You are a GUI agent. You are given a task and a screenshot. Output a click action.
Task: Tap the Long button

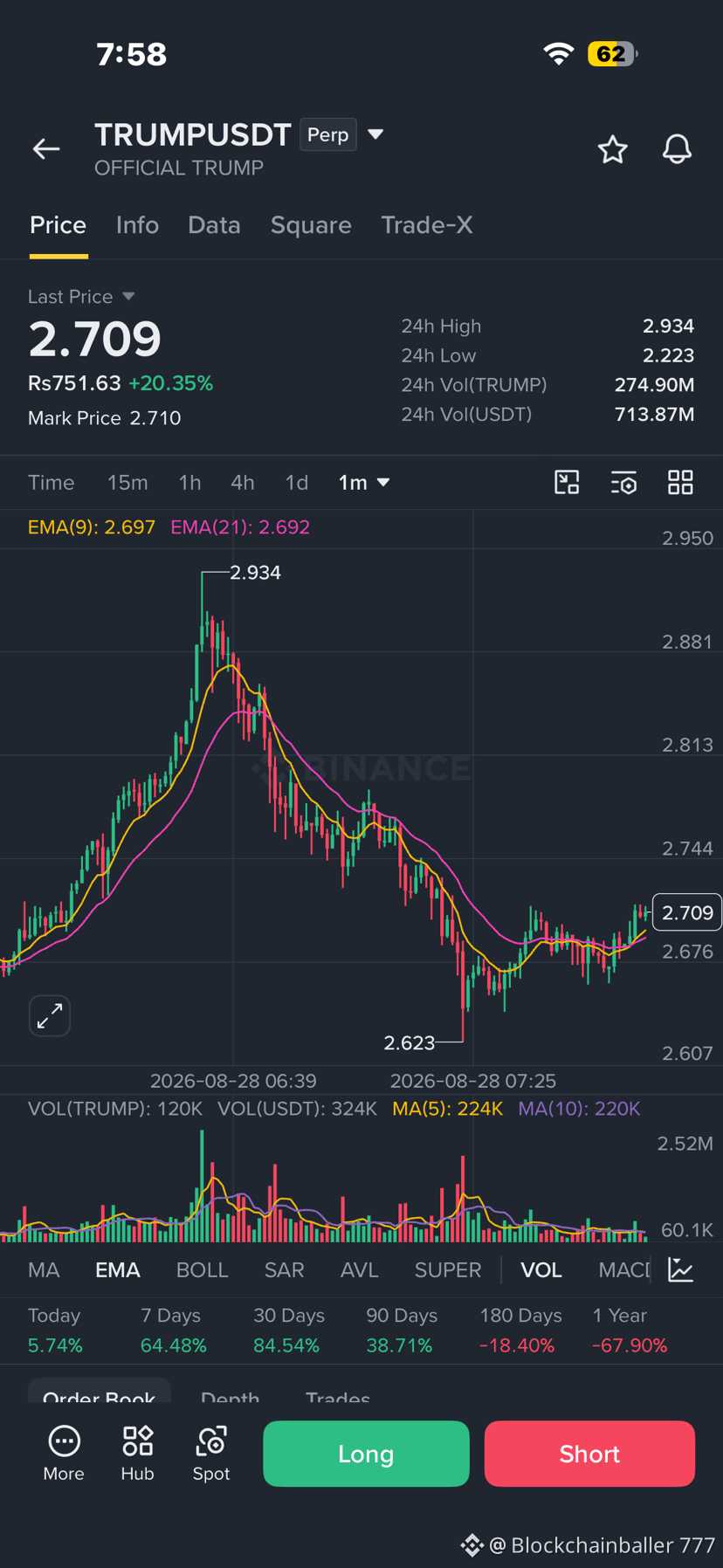[x=366, y=1454]
